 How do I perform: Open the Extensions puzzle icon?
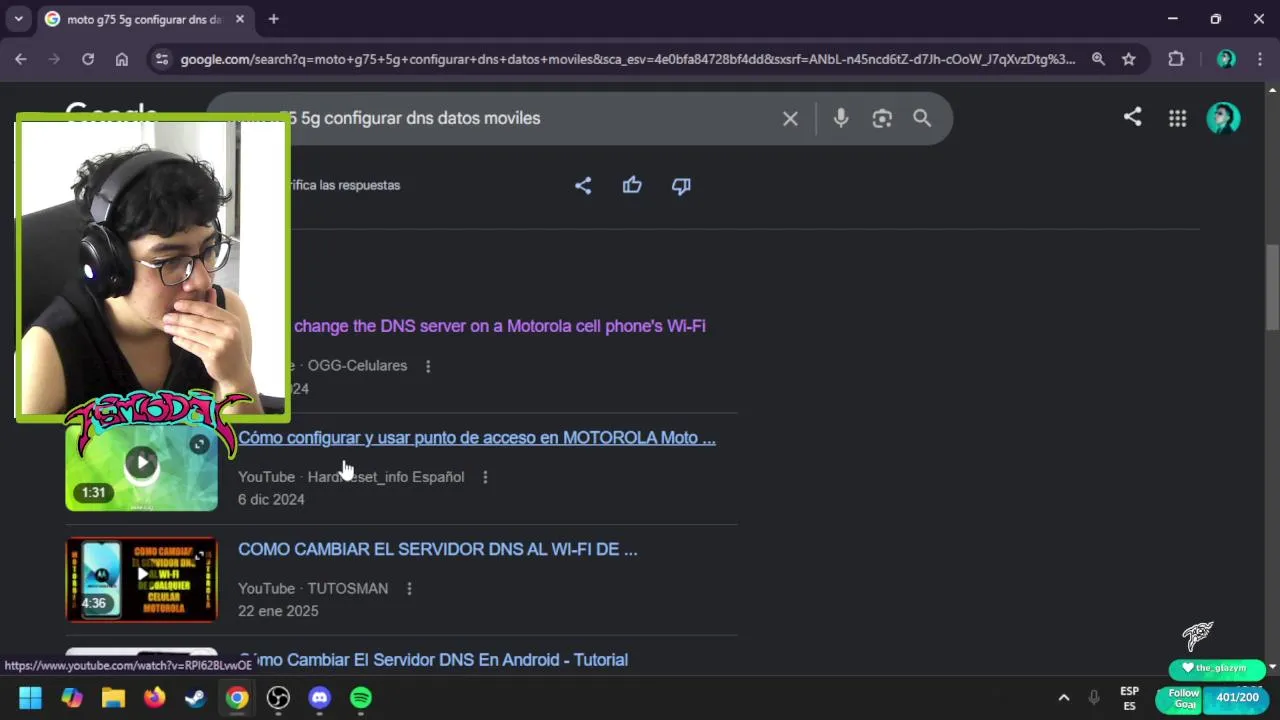(1176, 59)
